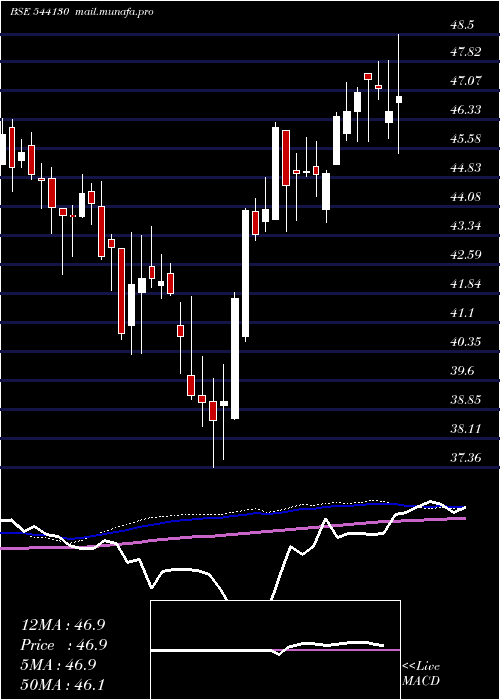This screenshot has width=500, height=700.
Task: Click the 44.08 price axis label
Action: click(465, 197)
